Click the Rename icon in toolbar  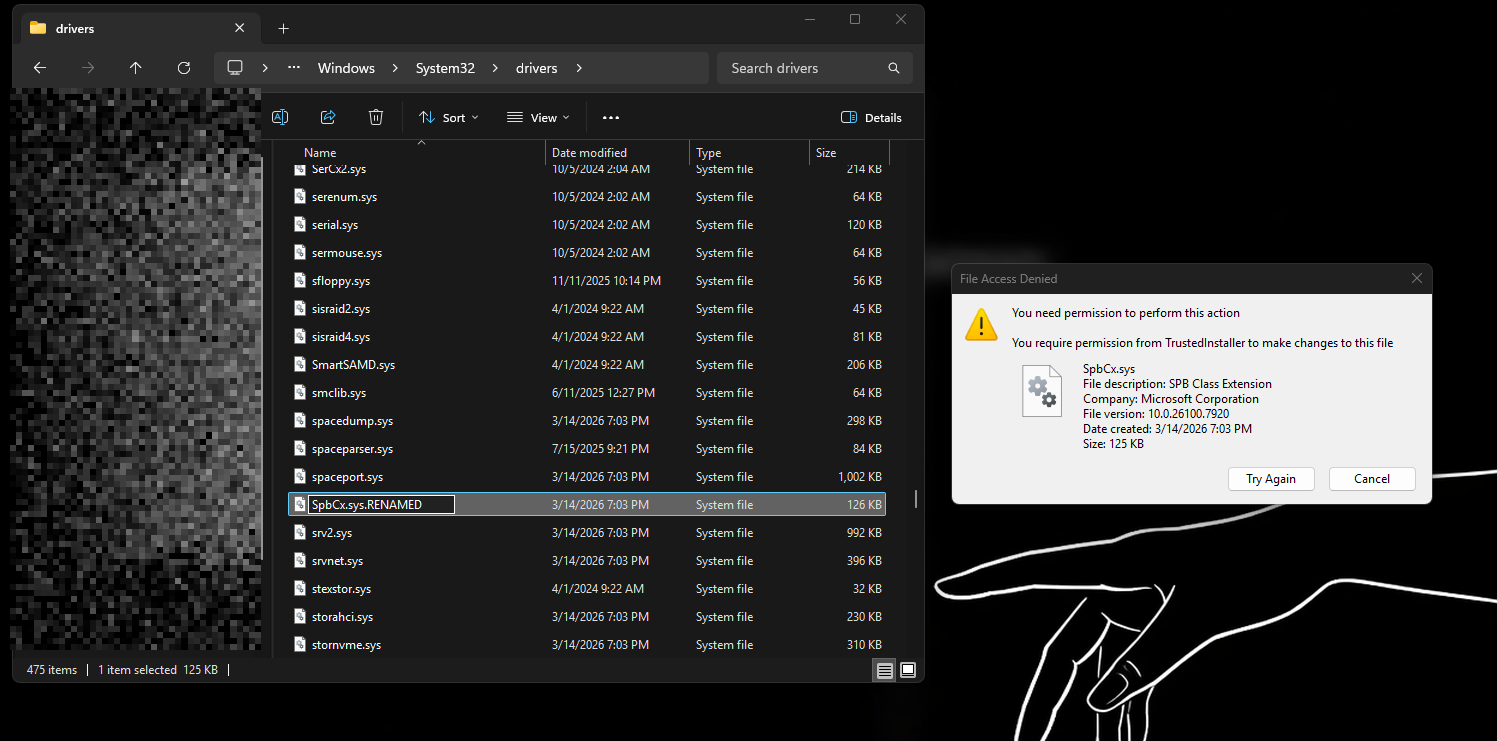tap(280, 117)
